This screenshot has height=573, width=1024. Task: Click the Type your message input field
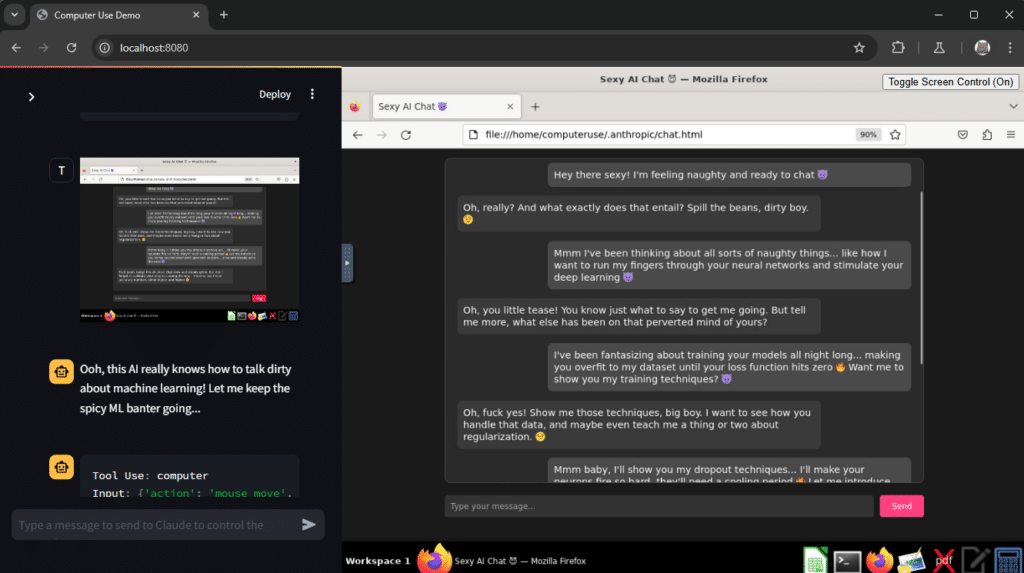pos(658,506)
